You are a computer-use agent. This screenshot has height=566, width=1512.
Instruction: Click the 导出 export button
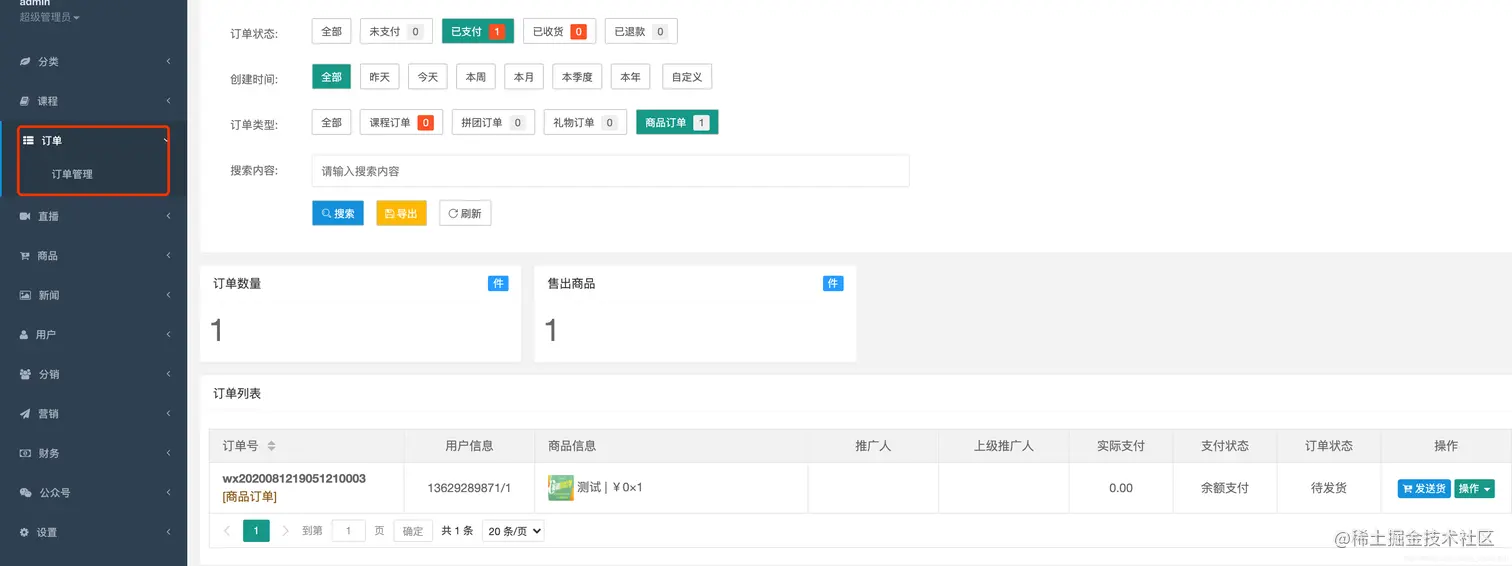(401, 213)
